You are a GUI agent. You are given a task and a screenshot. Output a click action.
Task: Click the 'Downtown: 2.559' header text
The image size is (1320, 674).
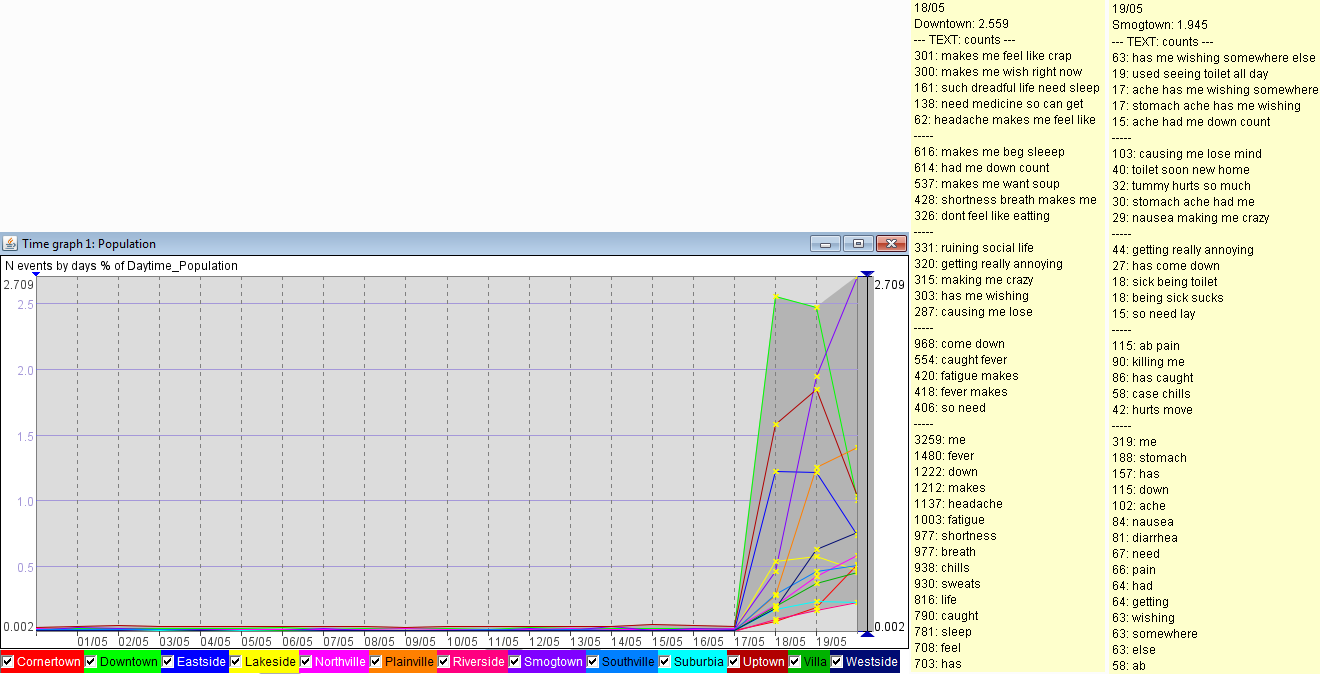tap(961, 24)
